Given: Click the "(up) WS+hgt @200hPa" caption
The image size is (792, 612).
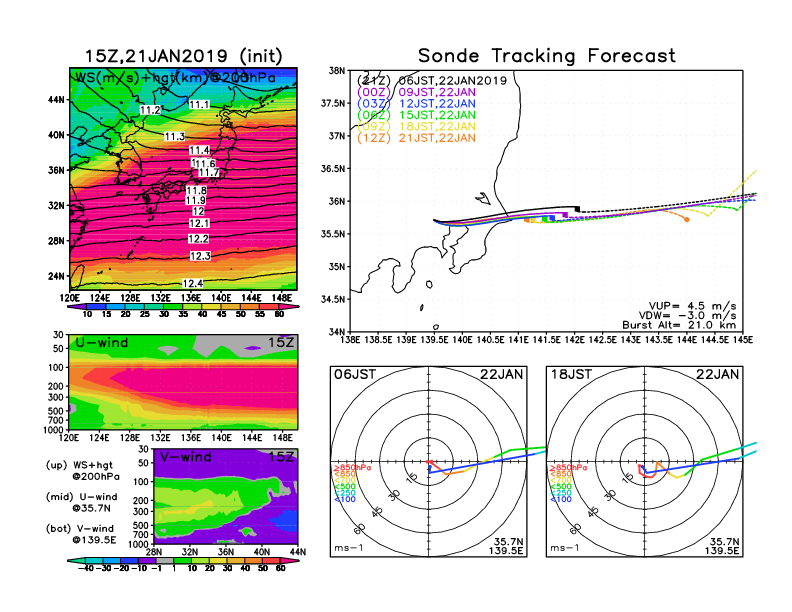Looking at the screenshot, I should (82, 471).
